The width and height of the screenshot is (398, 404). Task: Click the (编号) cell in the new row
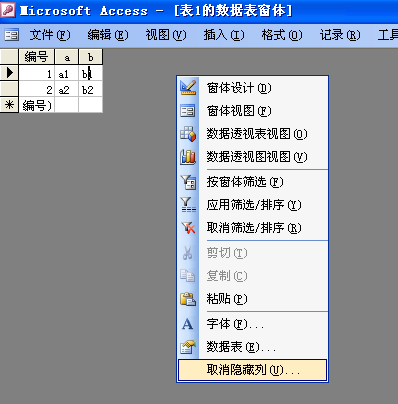[x=36, y=105]
